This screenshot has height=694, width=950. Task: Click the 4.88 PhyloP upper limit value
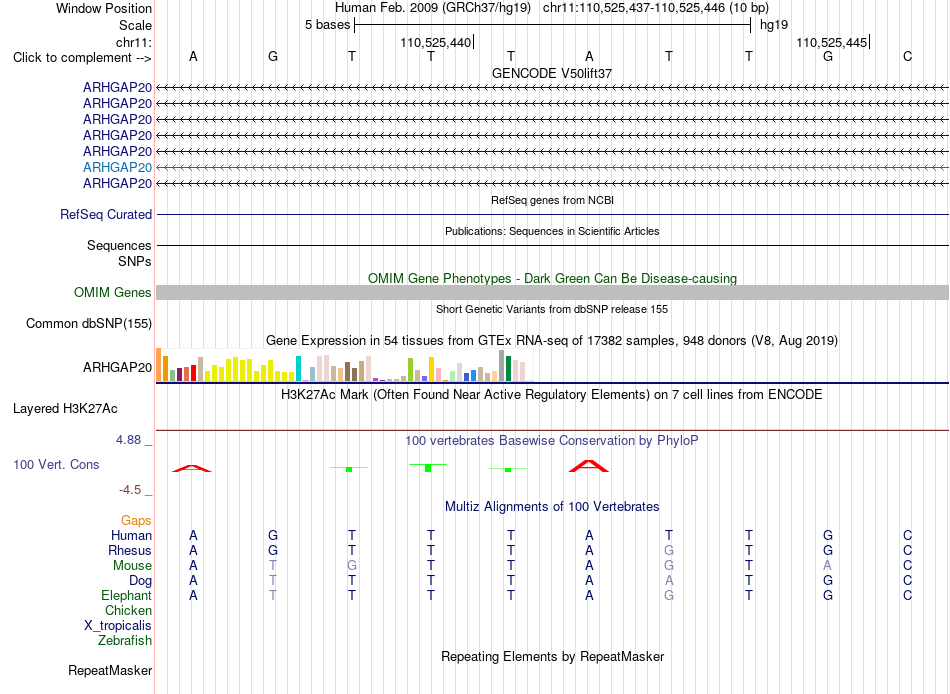tap(128, 440)
